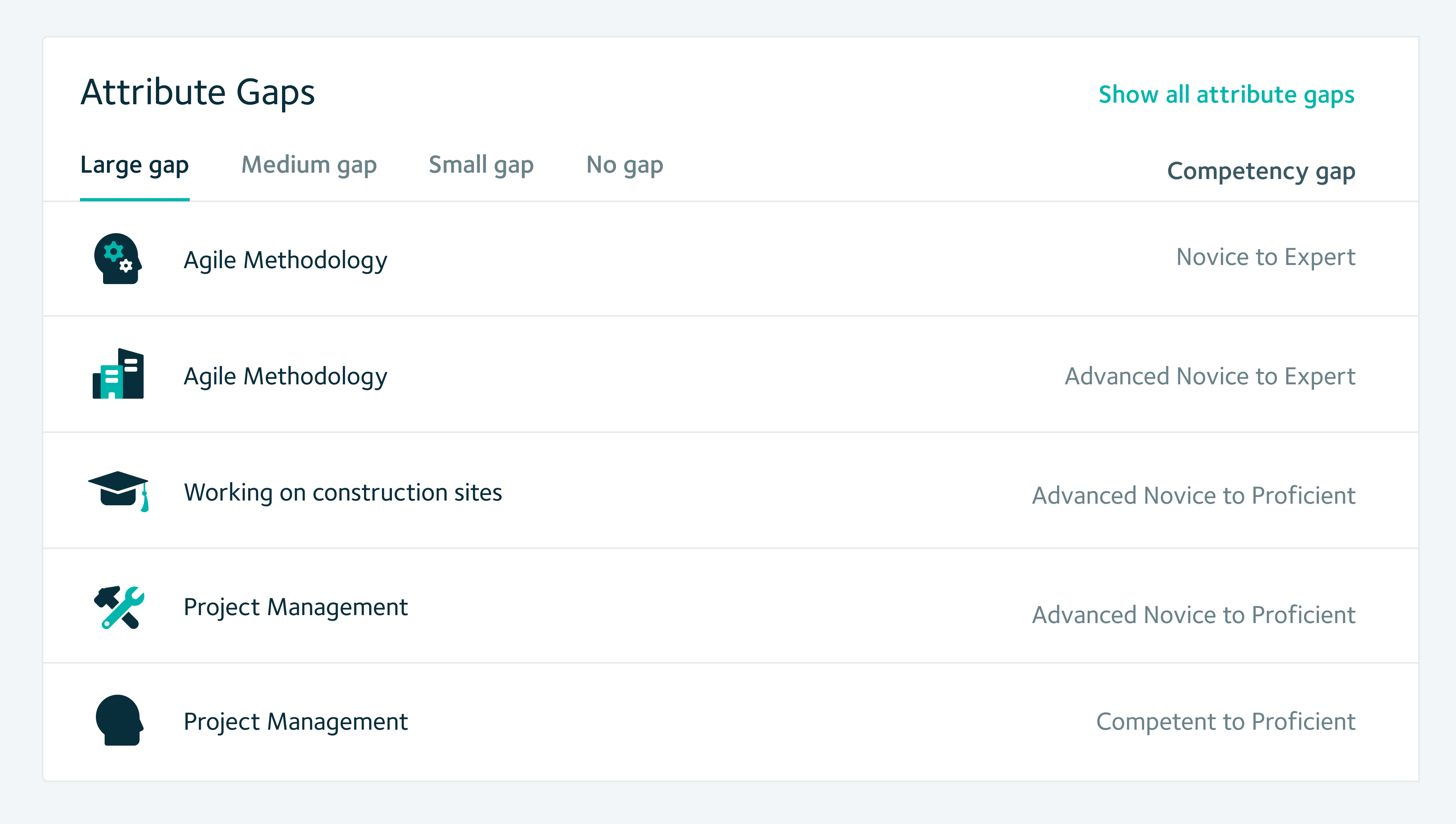Click Agile Methodology next to buildings icon
Viewport: 1456px width, 824px height.
(285, 376)
